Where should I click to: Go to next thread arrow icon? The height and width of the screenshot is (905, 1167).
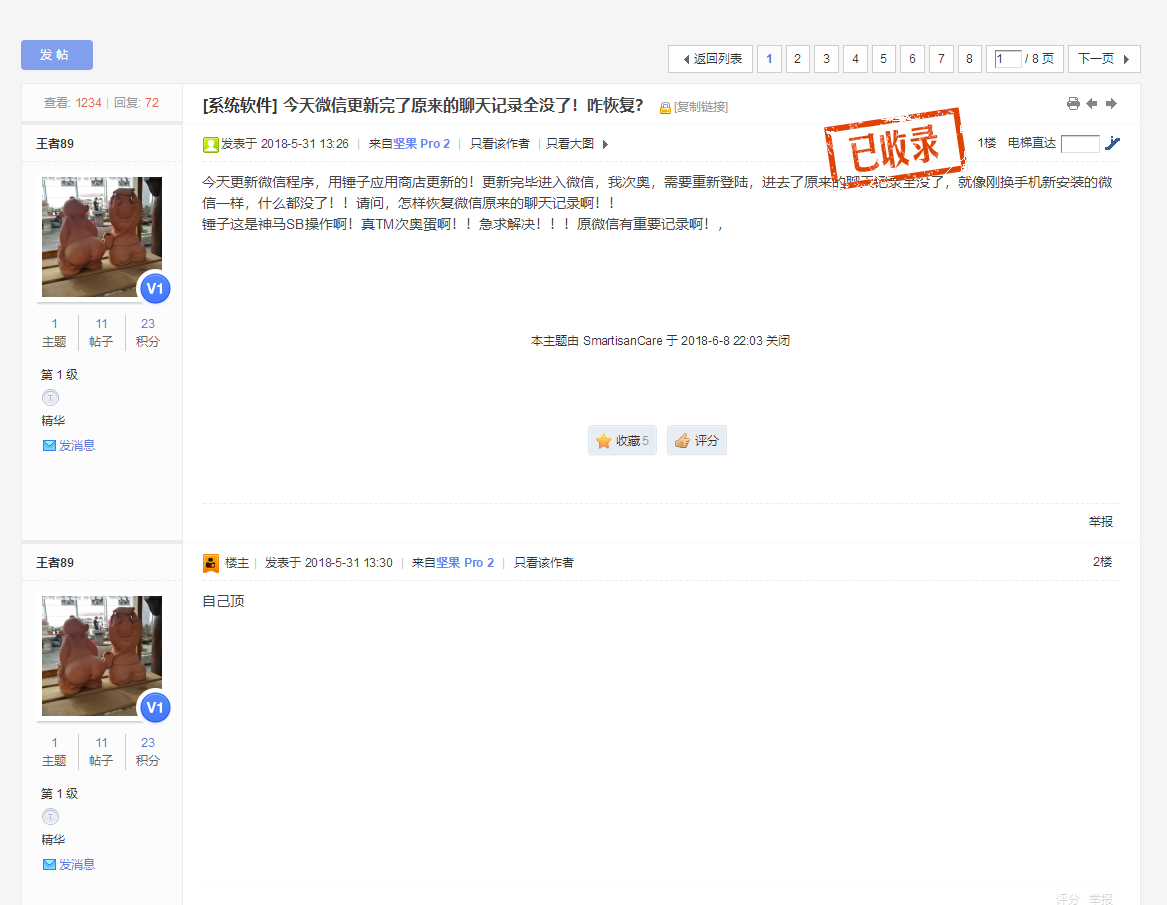1111,103
